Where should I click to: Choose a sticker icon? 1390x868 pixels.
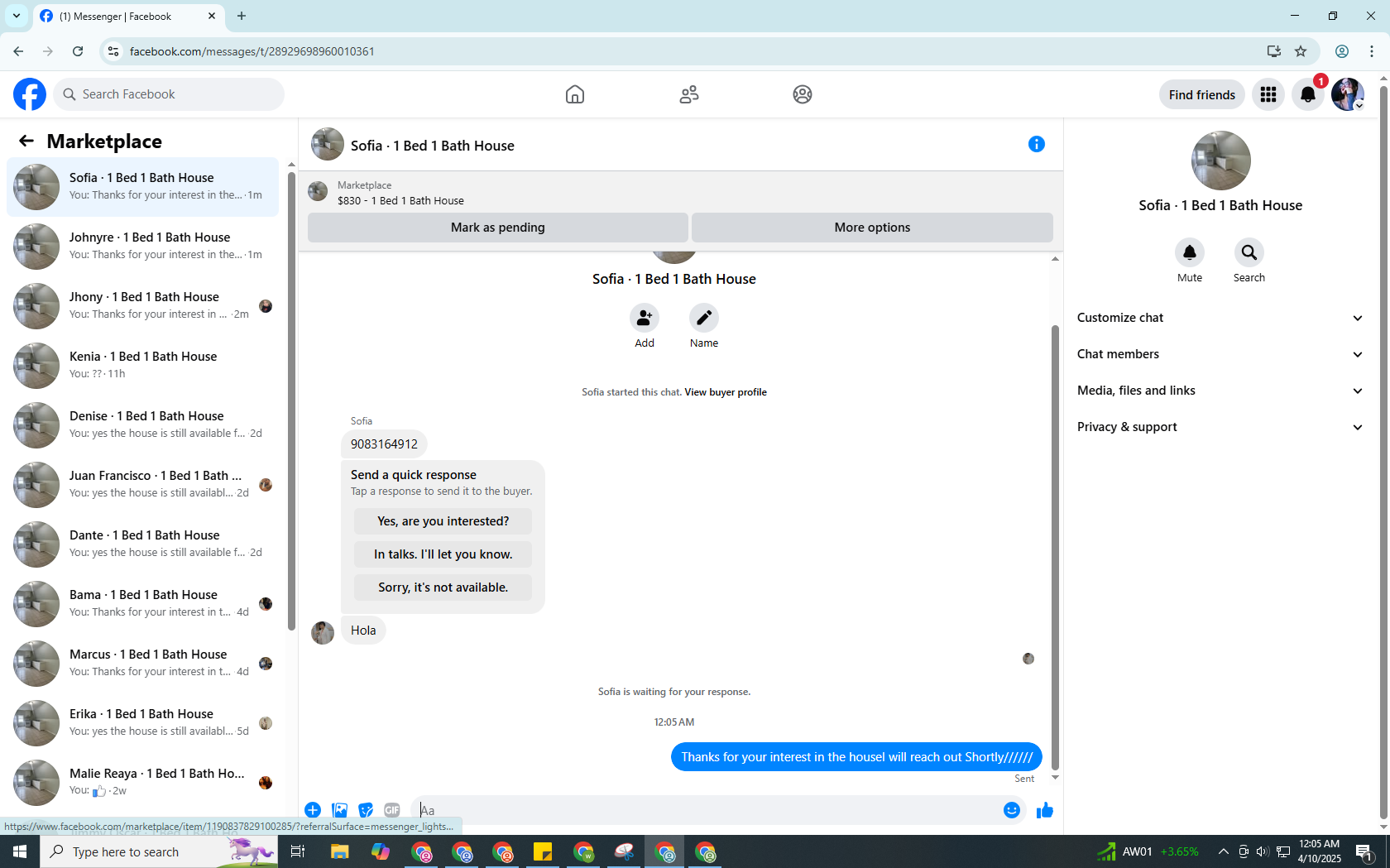click(x=366, y=810)
